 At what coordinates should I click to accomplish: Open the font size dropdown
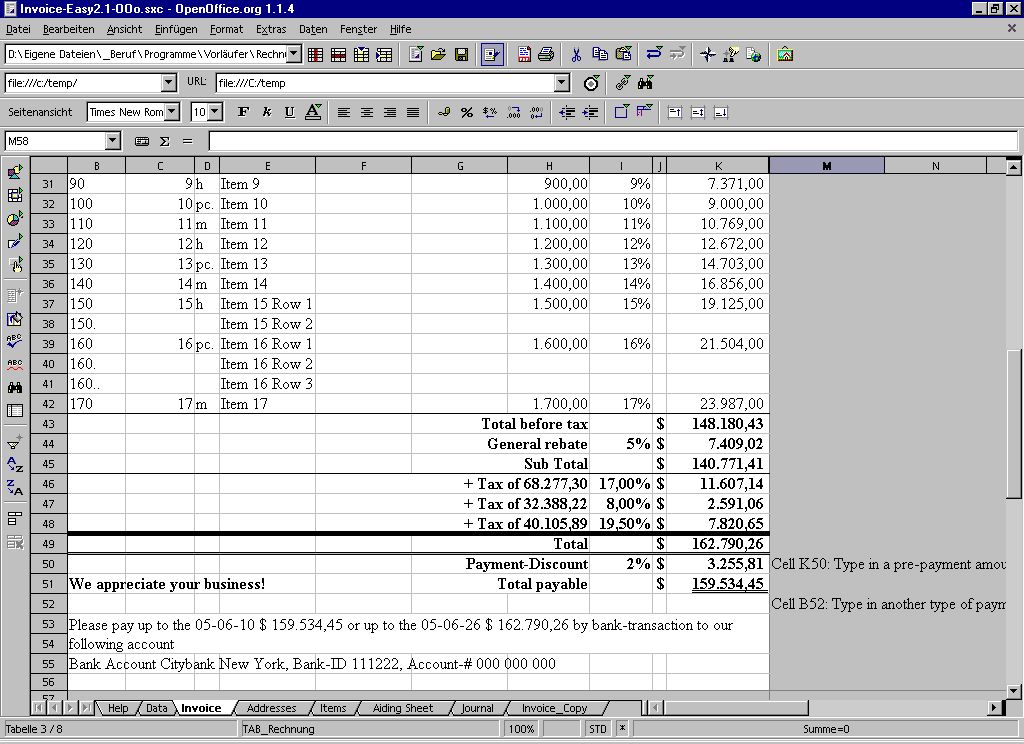click(x=215, y=112)
